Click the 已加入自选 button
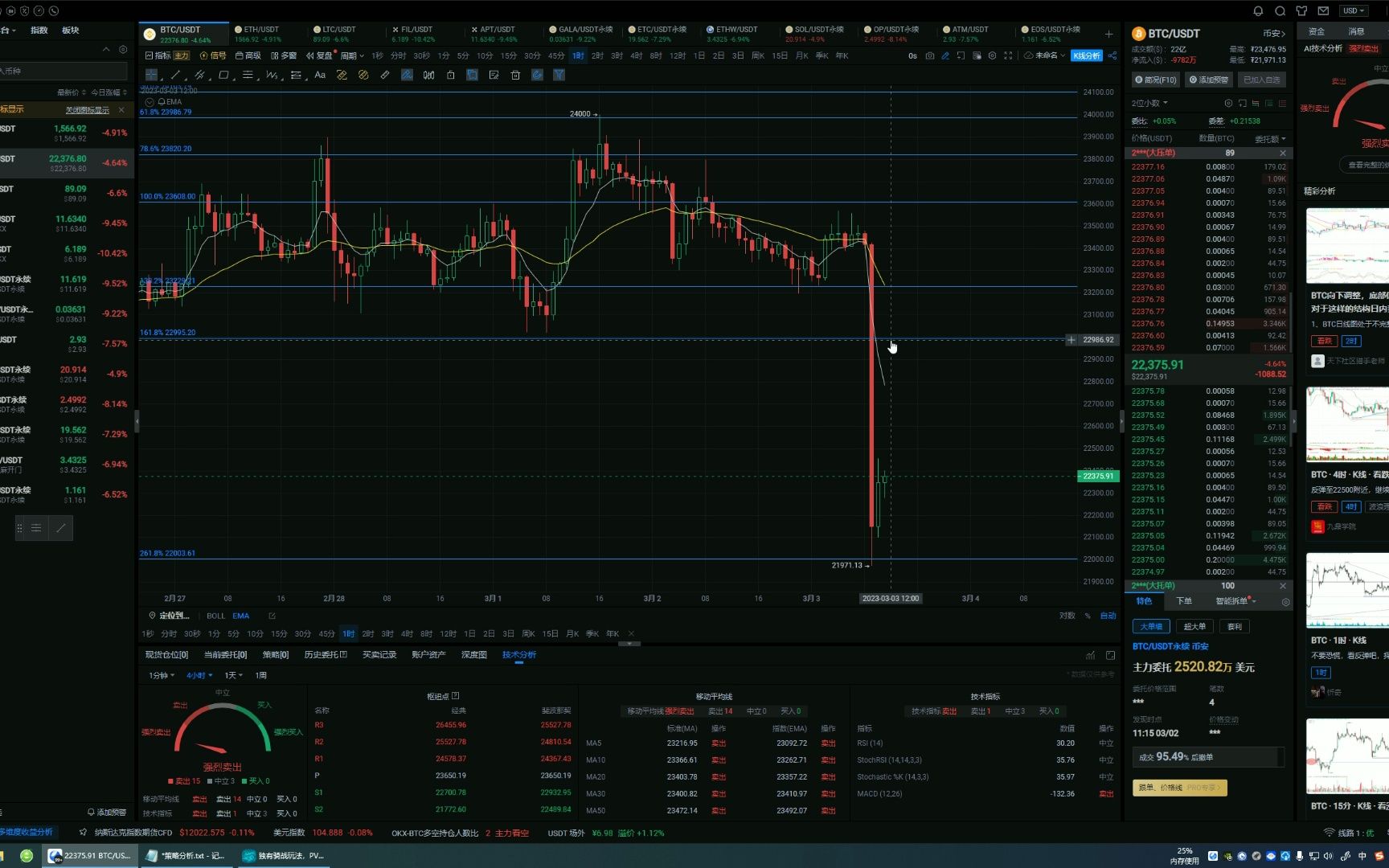This screenshot has width=1389, height=868. 1262,80
